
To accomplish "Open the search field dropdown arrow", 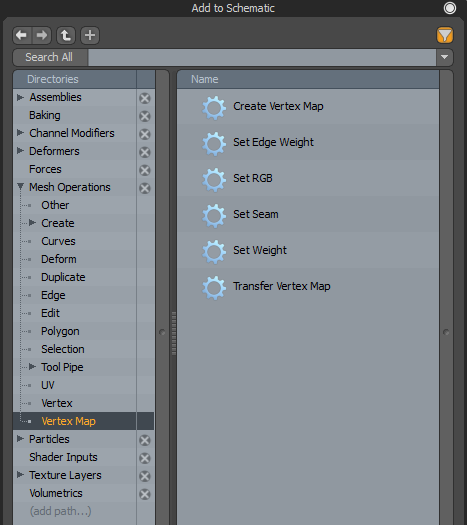I will (445, 57).
